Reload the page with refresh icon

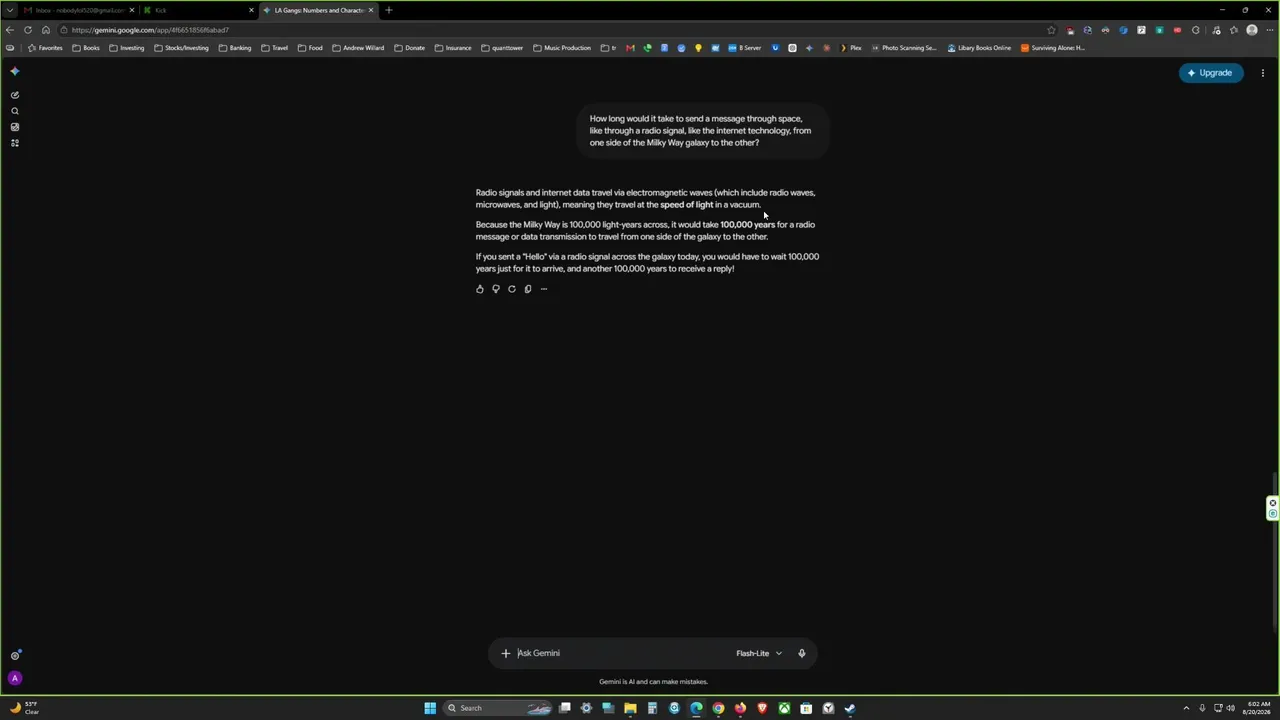(x=28, y=30)
